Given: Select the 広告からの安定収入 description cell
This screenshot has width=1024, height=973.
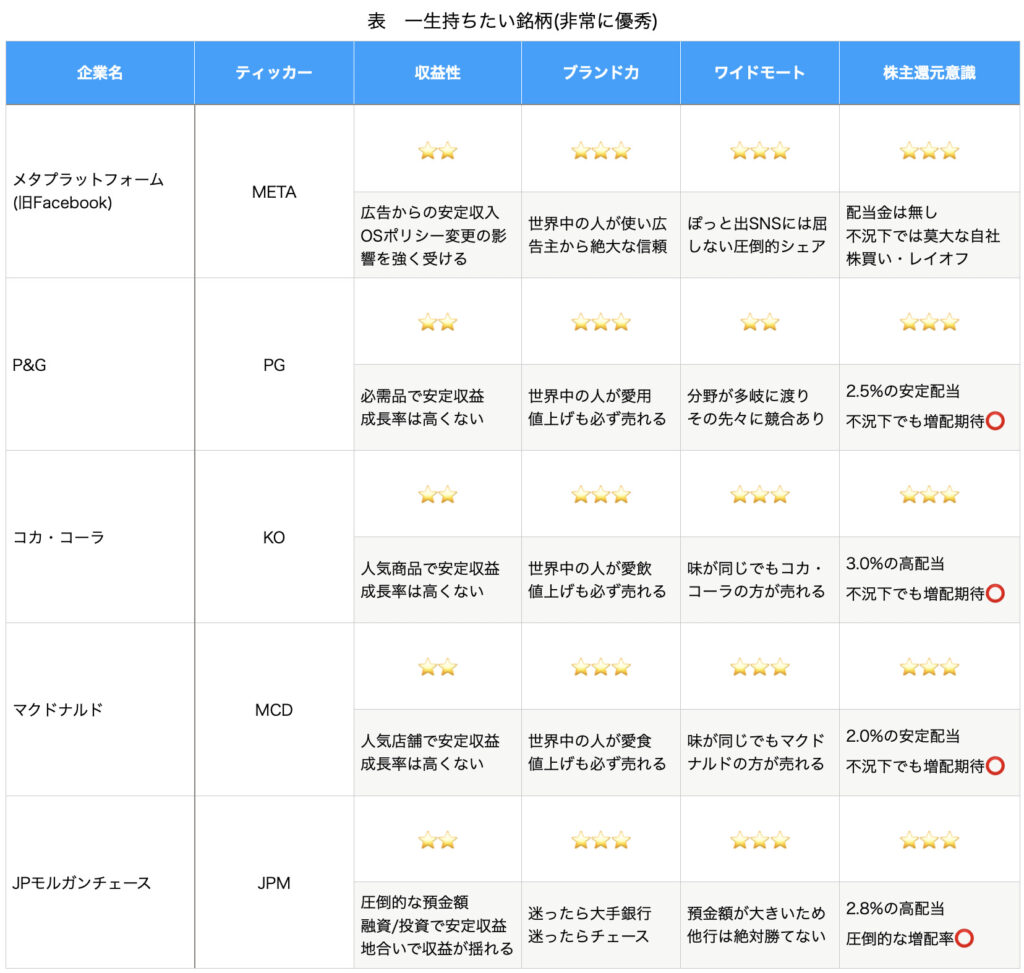Looking at the screenshot, I should [438, 235].
